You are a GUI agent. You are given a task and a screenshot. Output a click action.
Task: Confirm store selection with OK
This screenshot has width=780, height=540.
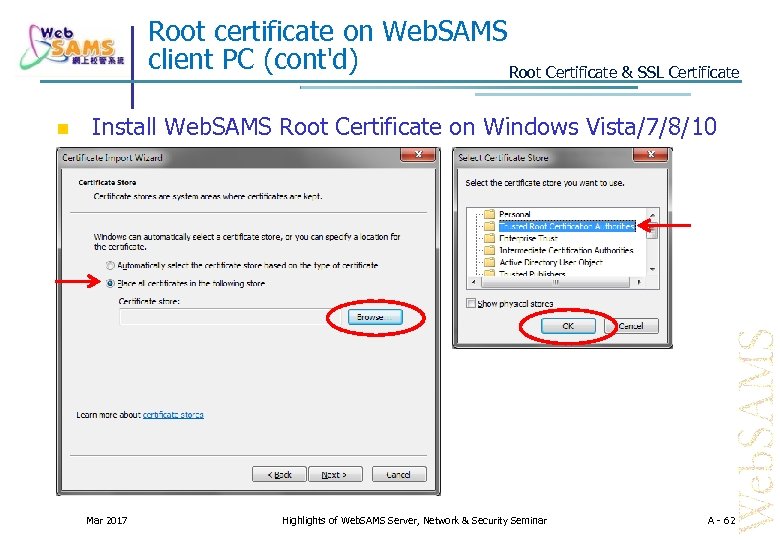point(568,326)
